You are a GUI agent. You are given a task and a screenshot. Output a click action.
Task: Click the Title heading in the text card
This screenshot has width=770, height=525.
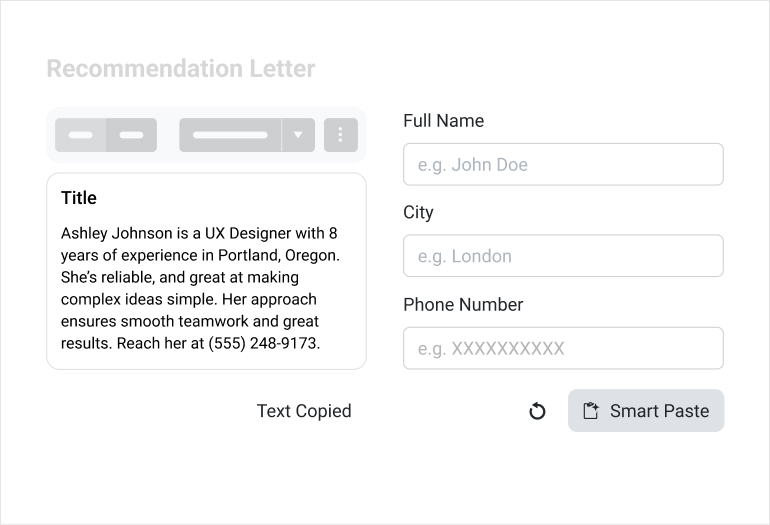coord(79,198)
